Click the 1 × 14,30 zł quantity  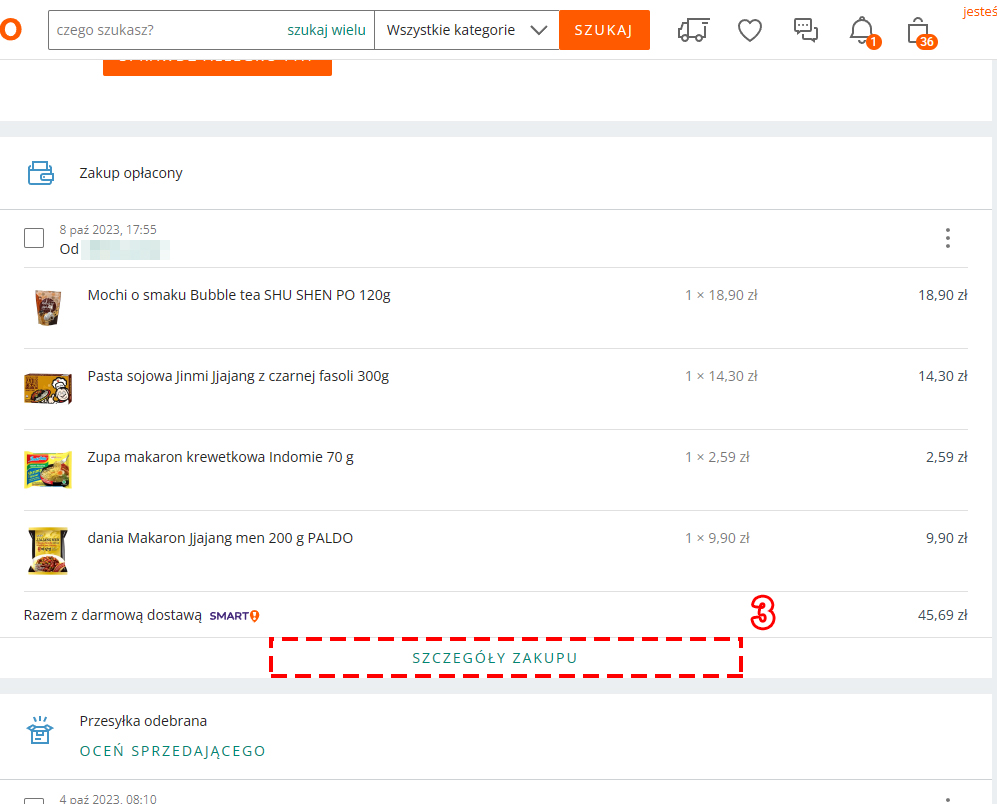click(x=721, y=376)
